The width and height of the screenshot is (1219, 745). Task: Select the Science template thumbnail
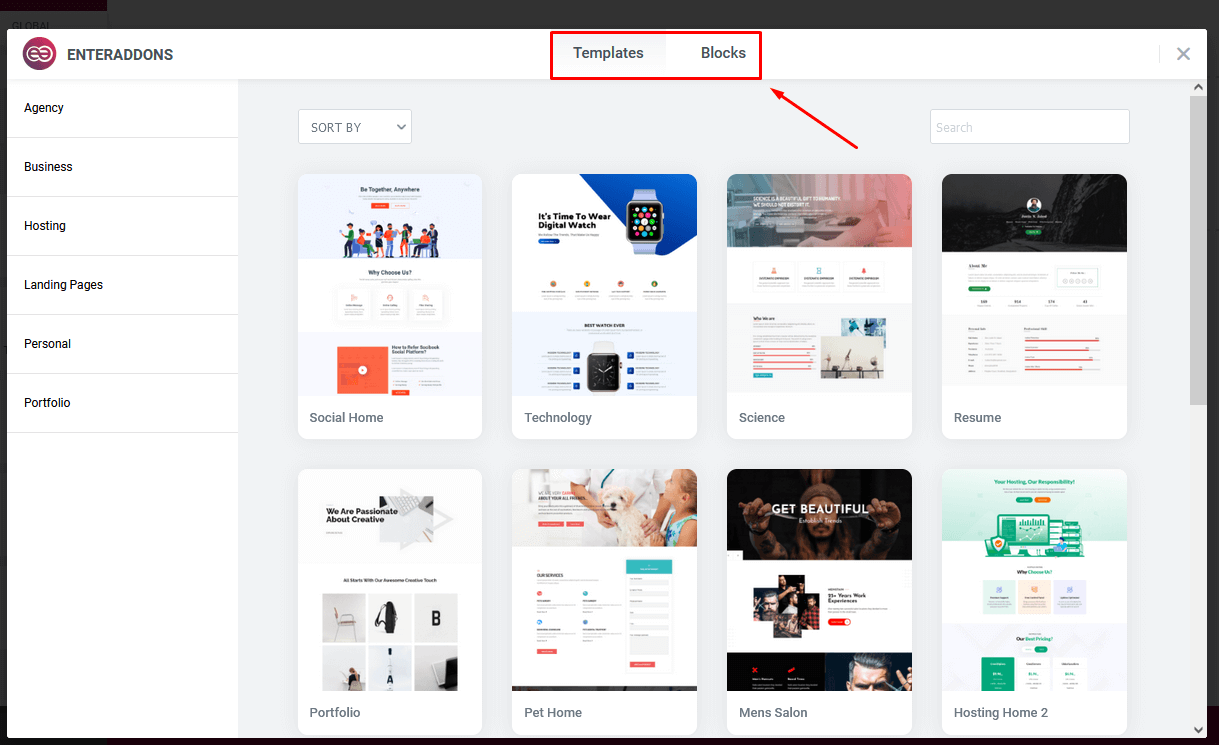(819, 285)
